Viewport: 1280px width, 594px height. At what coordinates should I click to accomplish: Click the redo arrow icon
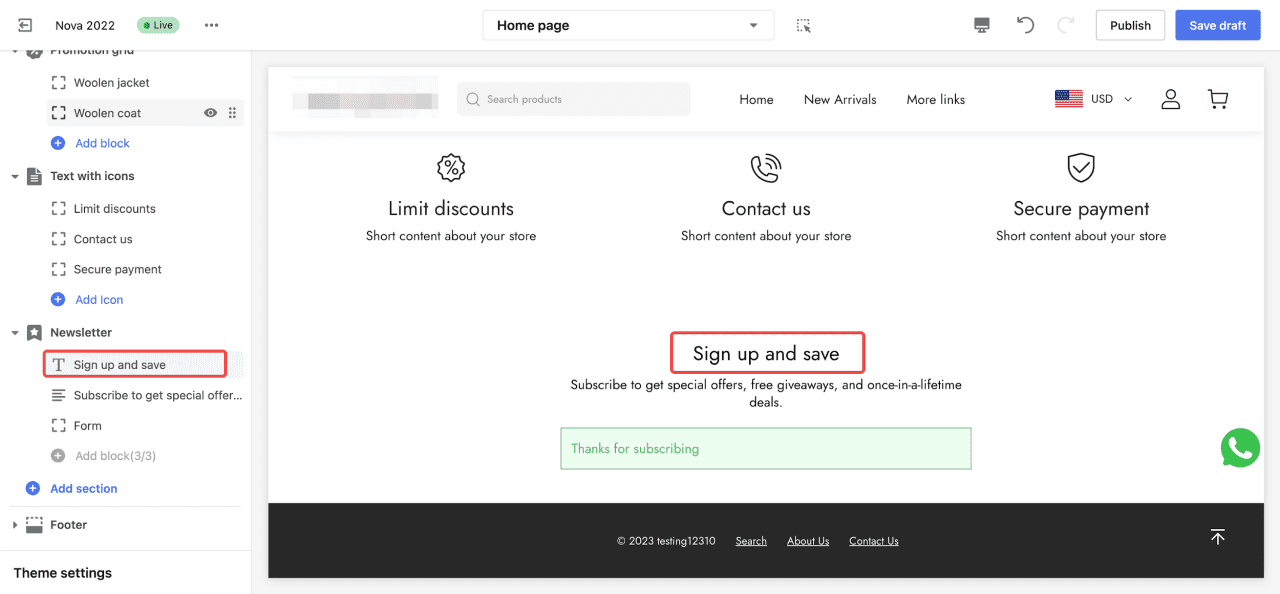[1066, 25]
